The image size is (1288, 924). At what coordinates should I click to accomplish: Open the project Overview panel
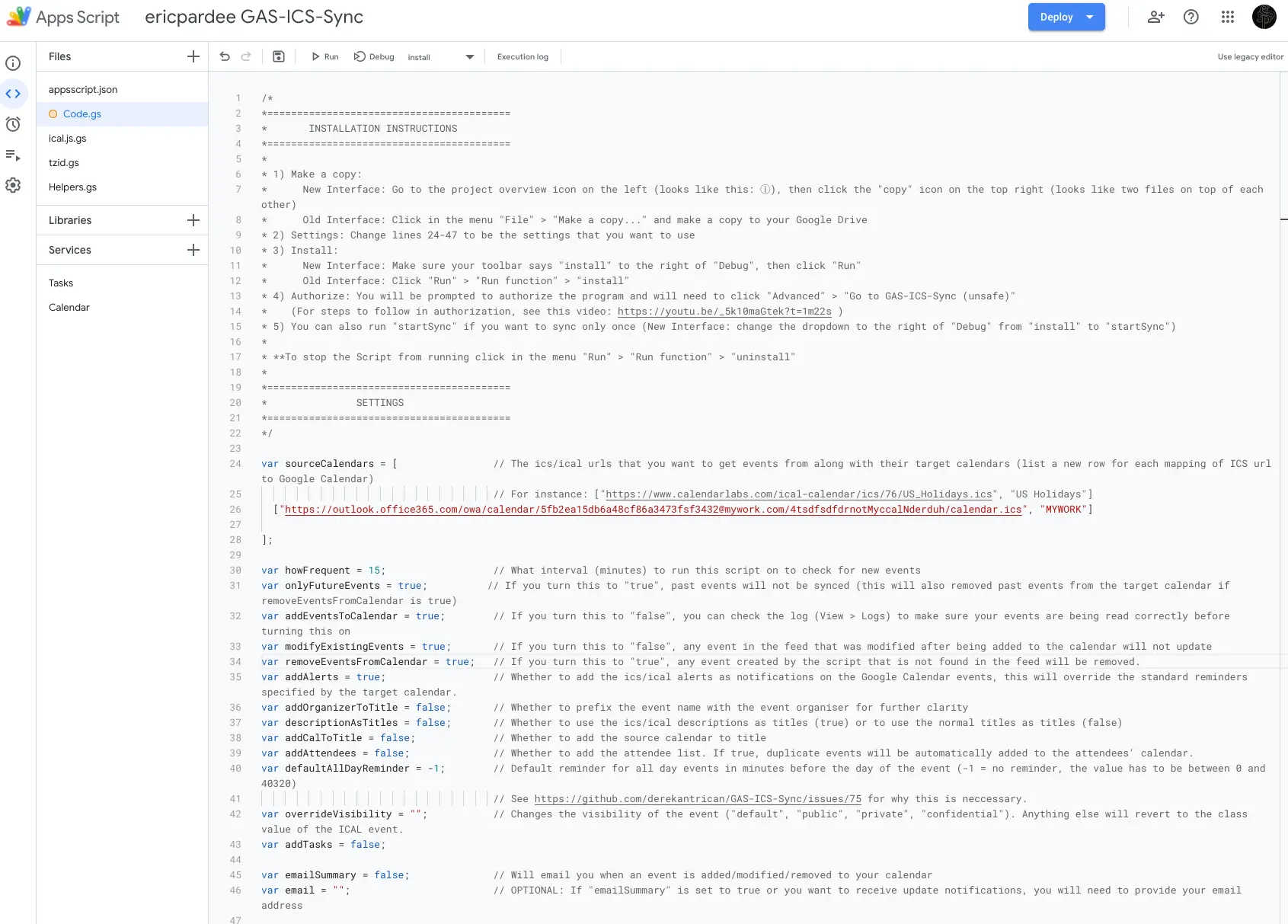click(13, 63)
